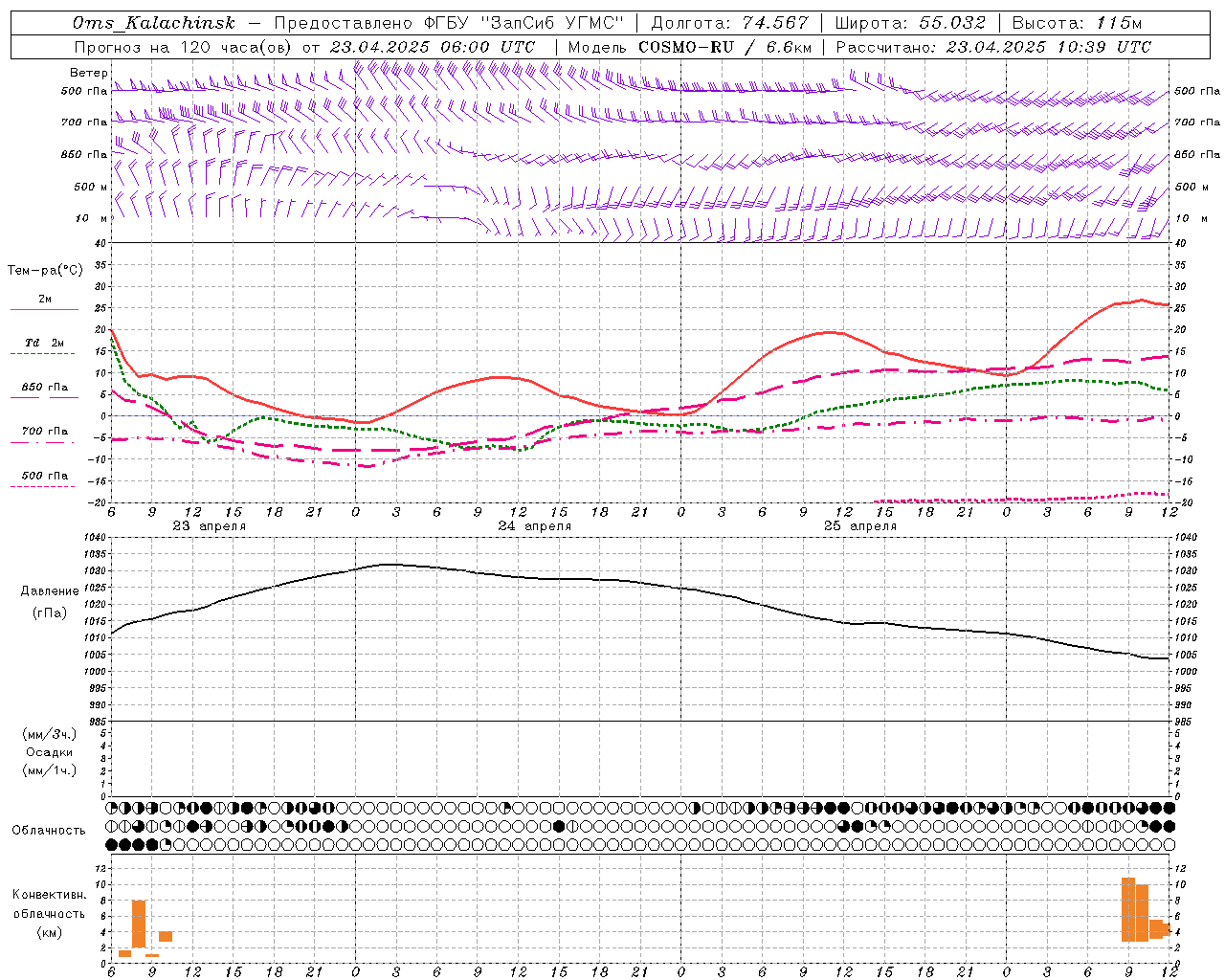The image size is (1225, 980).
Task: Click the "(км)" convective height unit label
Action: point(50,932)
